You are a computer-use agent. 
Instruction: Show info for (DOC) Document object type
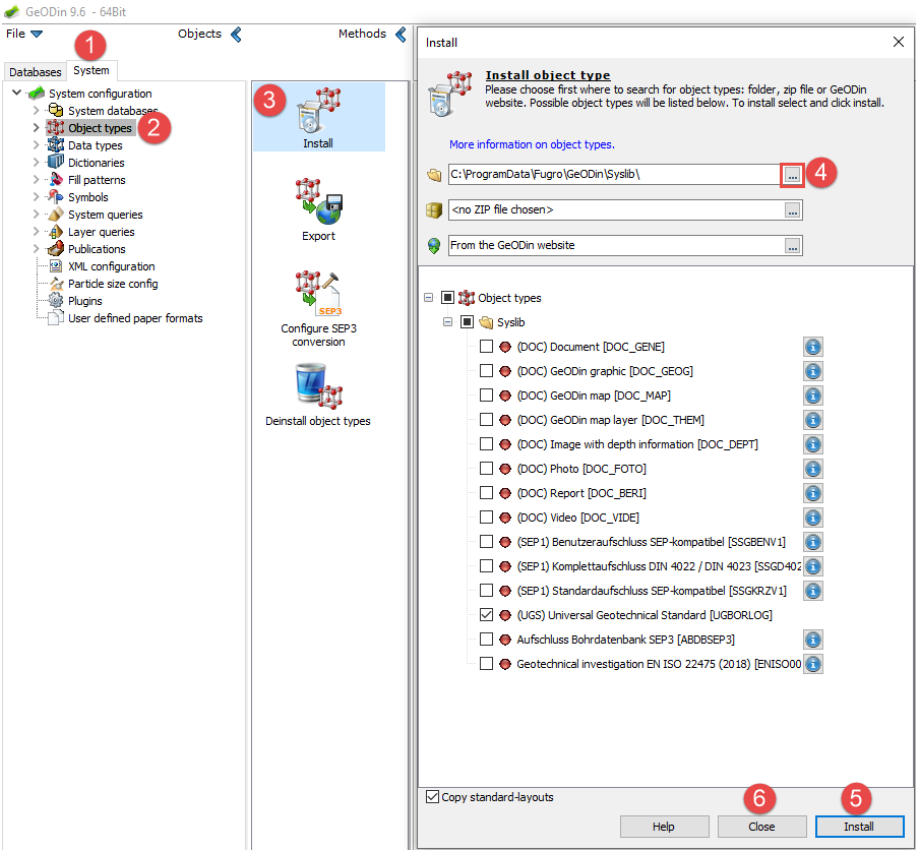(813, 346)
